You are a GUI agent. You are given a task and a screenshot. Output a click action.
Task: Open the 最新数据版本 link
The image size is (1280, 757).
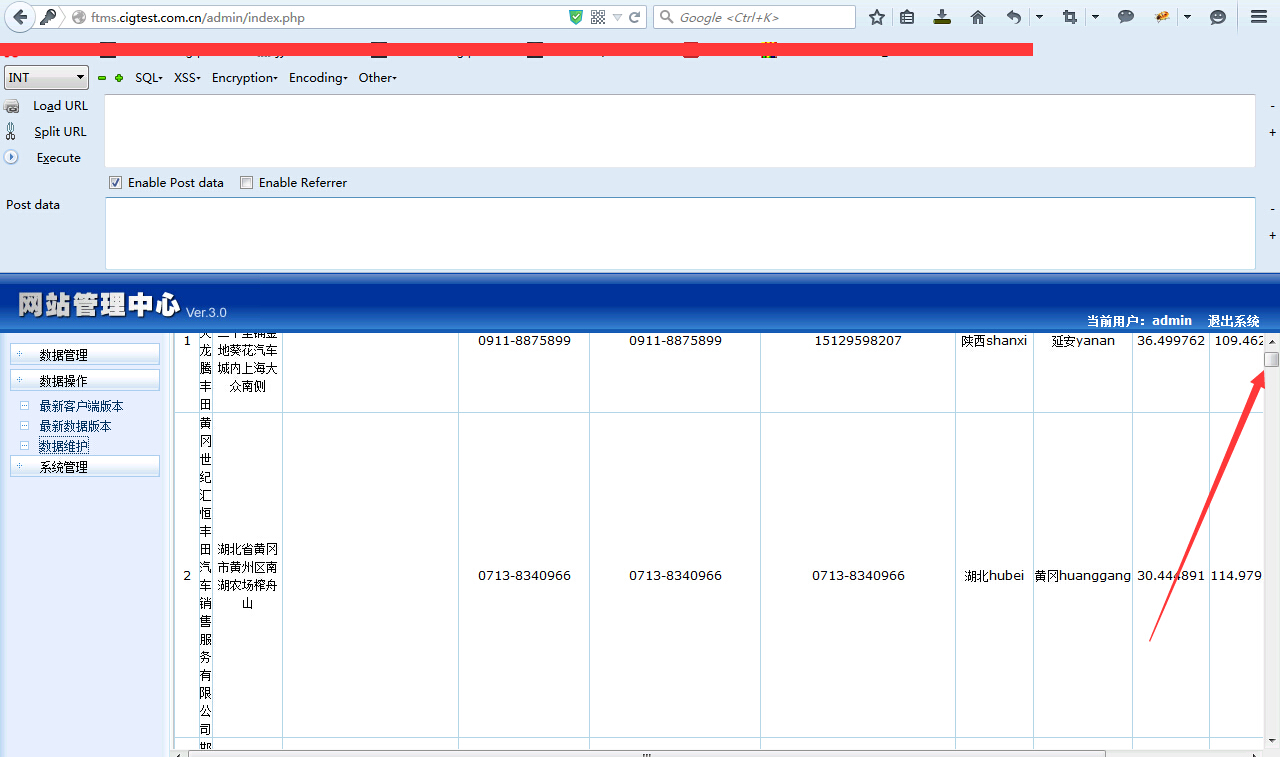tap(75, 426)
